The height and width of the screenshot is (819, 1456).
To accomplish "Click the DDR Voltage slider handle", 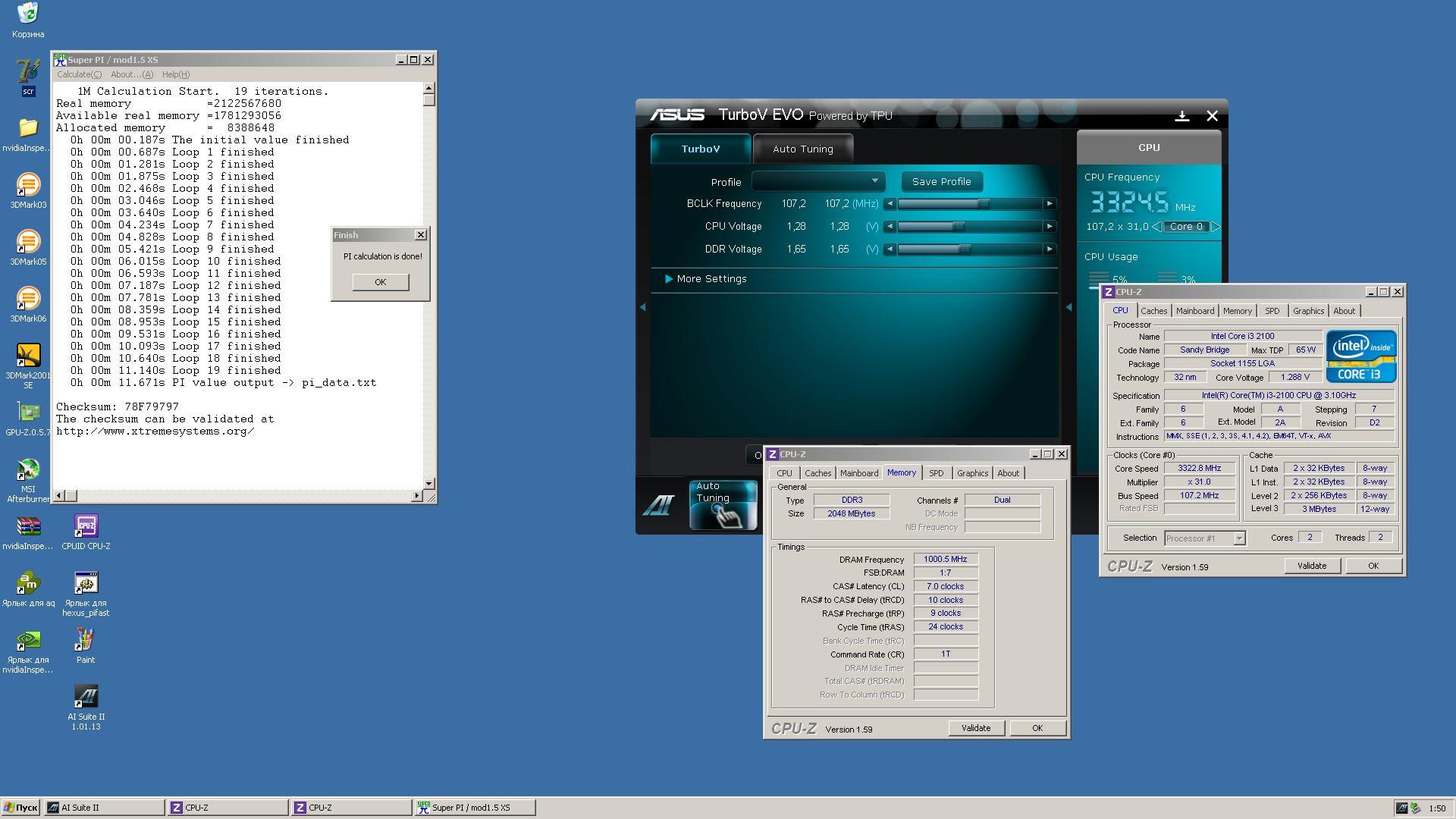I will pos(965,249).
